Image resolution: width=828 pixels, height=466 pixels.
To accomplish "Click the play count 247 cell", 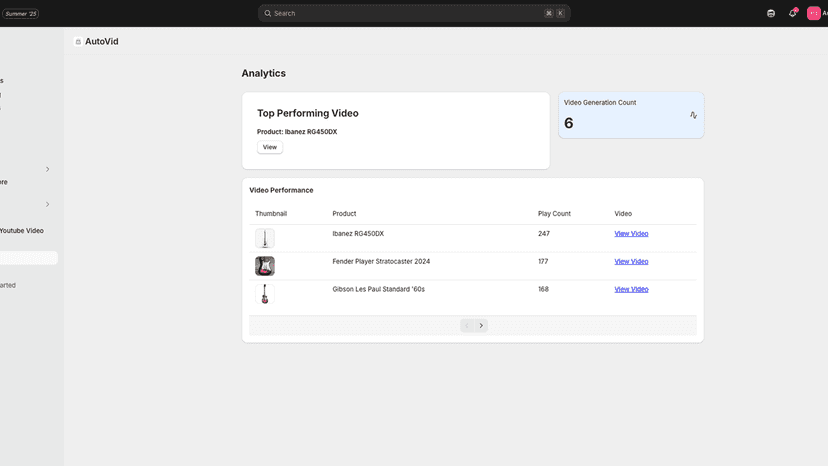I will pos(544,234).
